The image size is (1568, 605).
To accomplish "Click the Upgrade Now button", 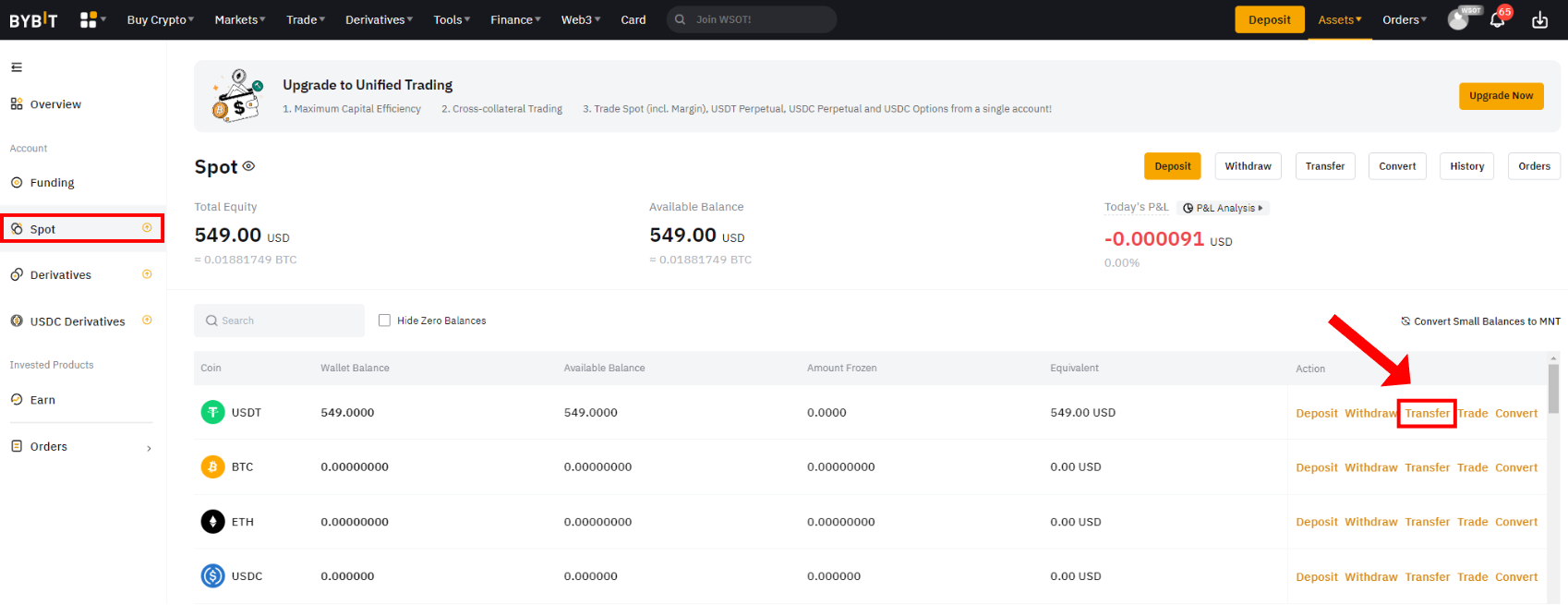I will click(x=1501, y=96).
